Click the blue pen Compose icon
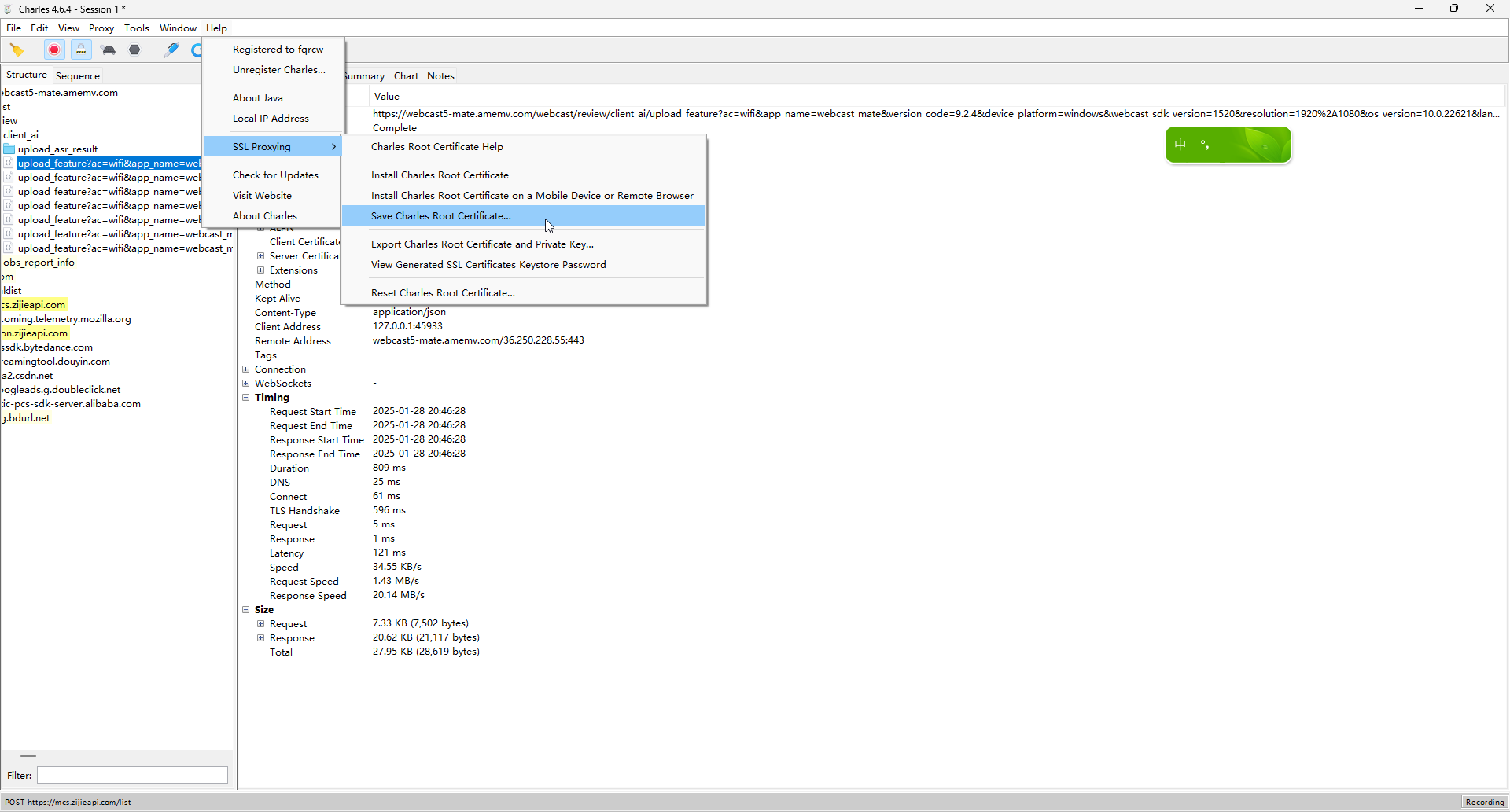Image resolution: width=1510 pixels, height=812 pixels. 171,50
